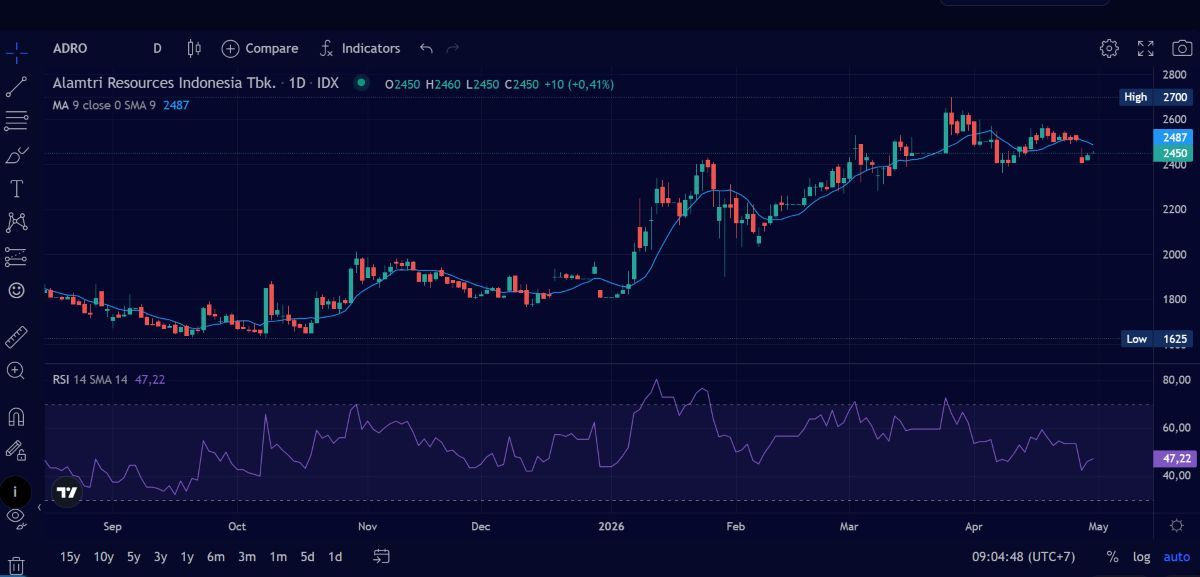Click the Compare symbols button
1200x577 pixels.
point(260,48)
